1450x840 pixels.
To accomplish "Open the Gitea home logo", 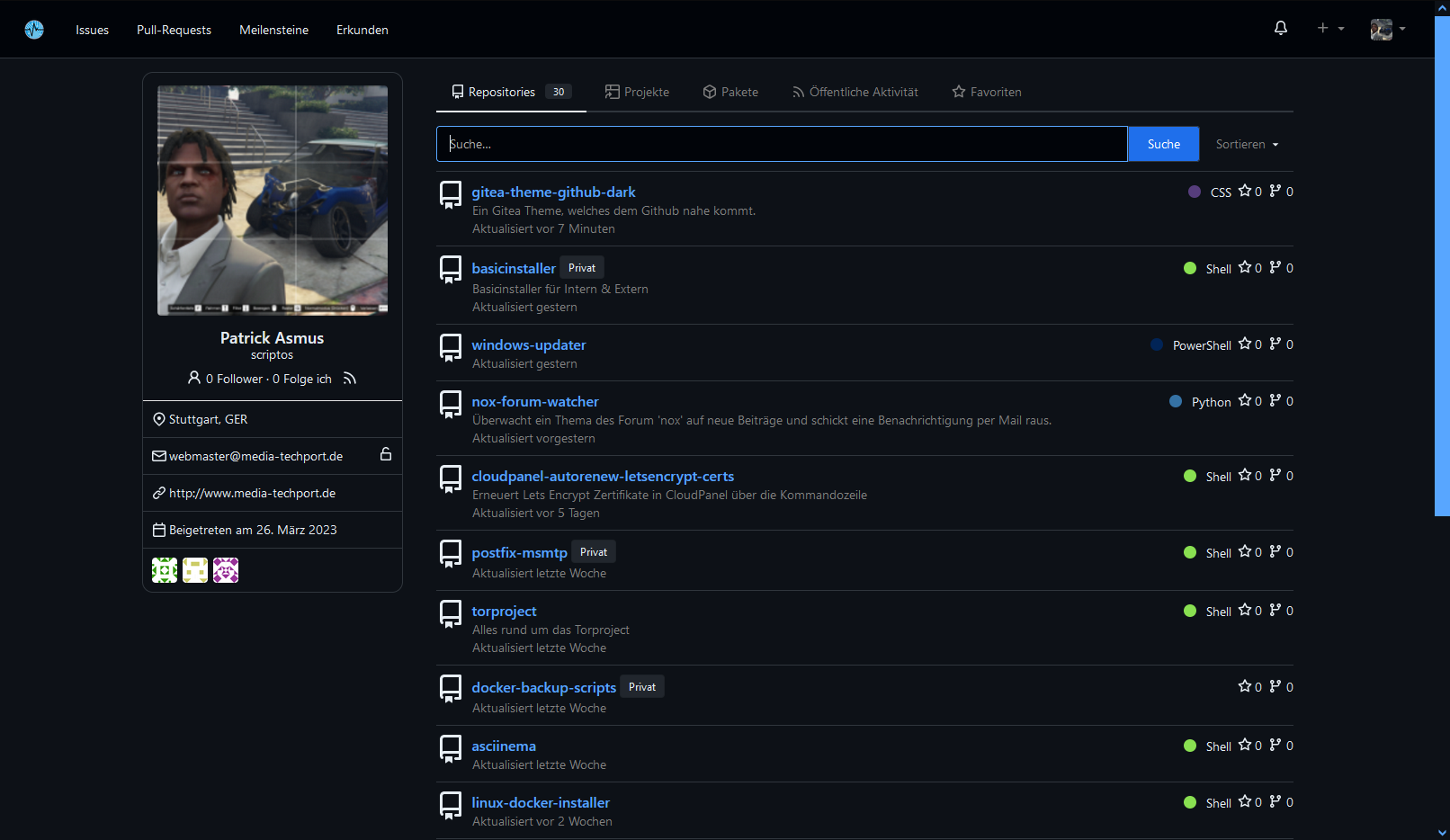I will click(x=34, y=30).
